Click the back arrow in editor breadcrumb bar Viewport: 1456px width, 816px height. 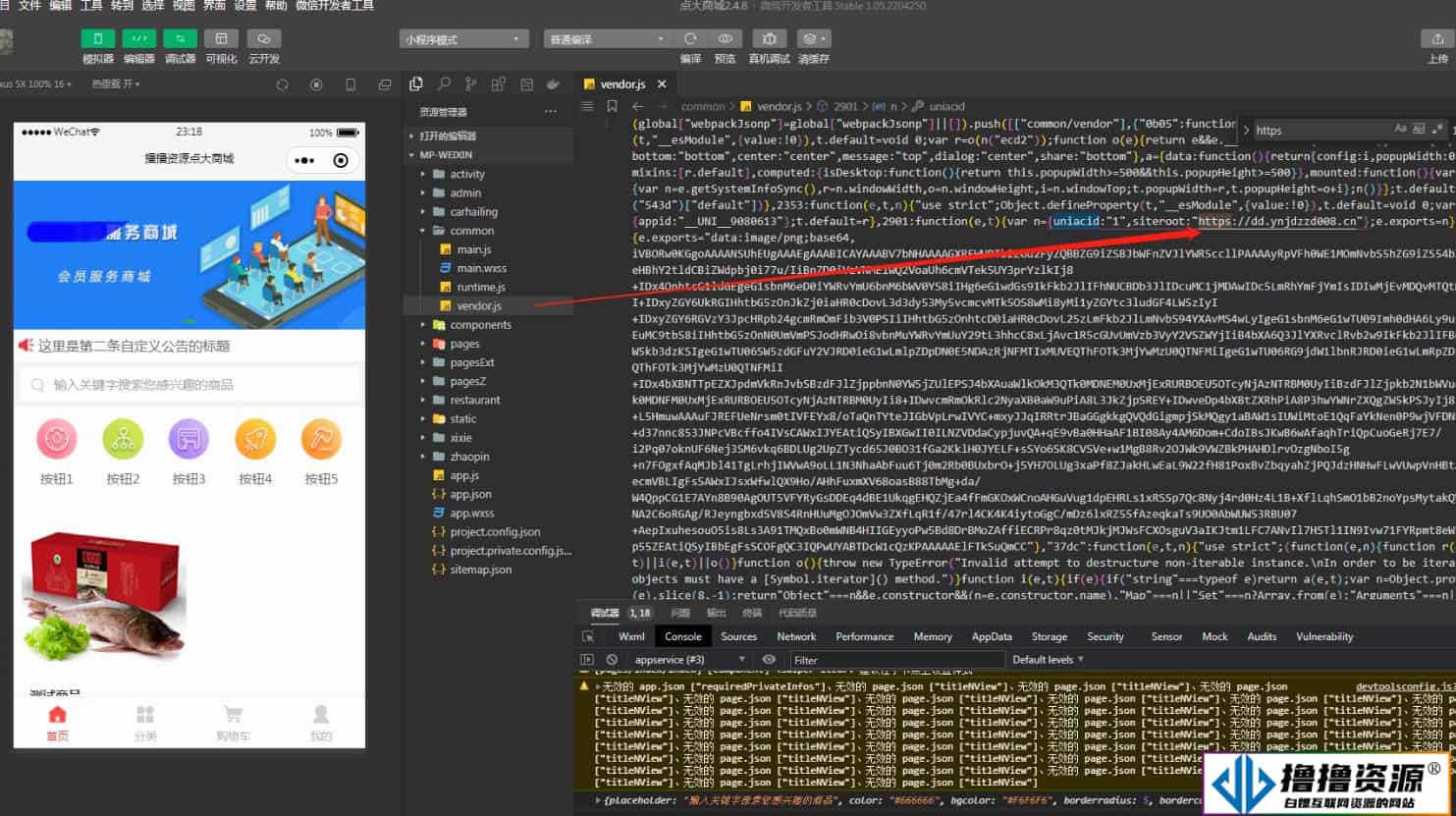(638, 106)
